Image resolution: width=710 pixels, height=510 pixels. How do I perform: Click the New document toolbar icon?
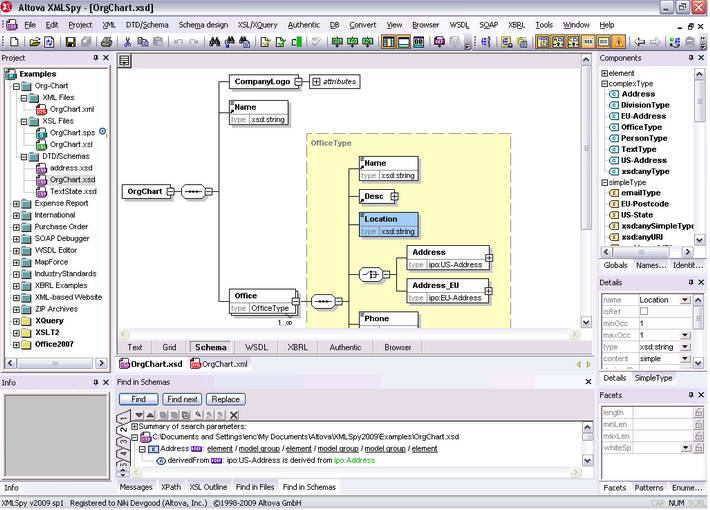[15, 42]
